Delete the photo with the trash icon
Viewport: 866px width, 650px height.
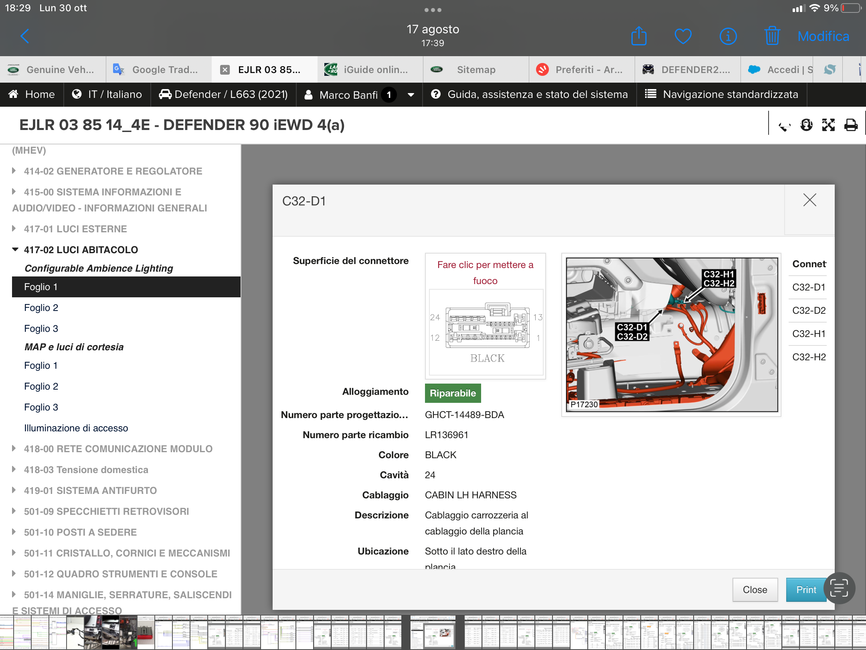(x=772, y=36)
